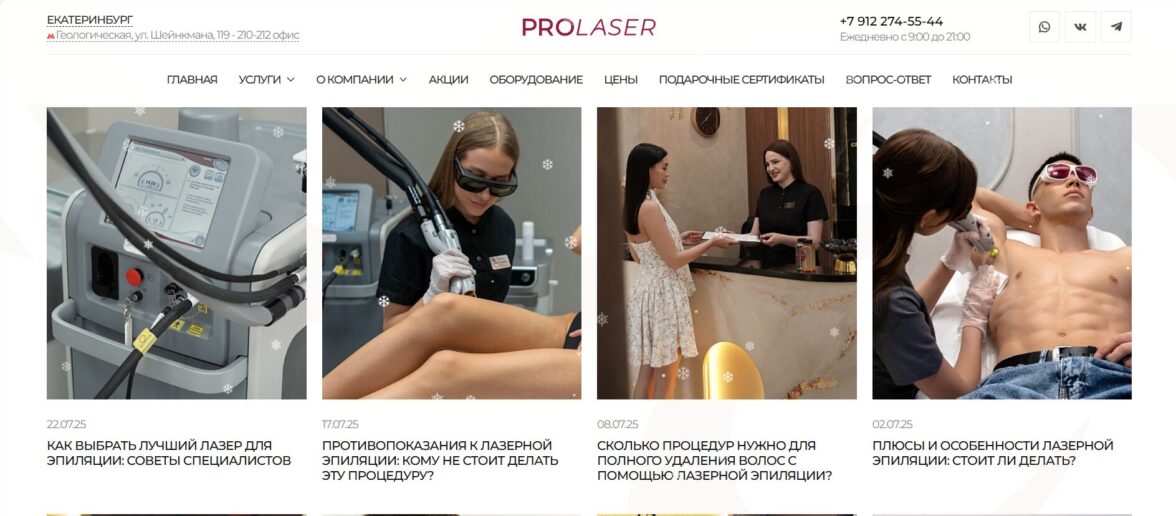Open the Telegram channel icon
Viewport: 1176px width, 516px height.
pyautogui.click(x=1116, y=27)
